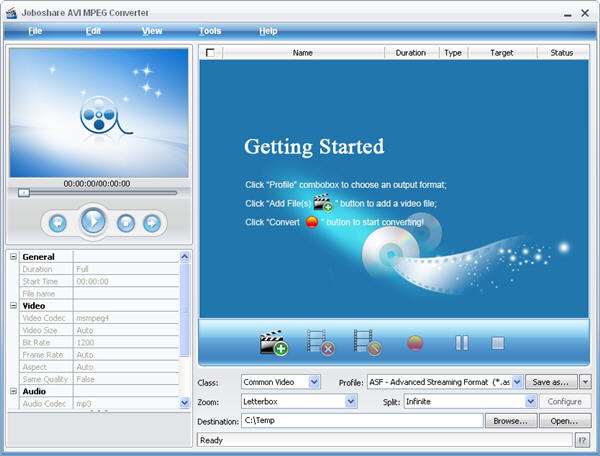Viewport: 600px width, 456px height.
Task: Open the Help menu
Action: click(x=268, y=31)
